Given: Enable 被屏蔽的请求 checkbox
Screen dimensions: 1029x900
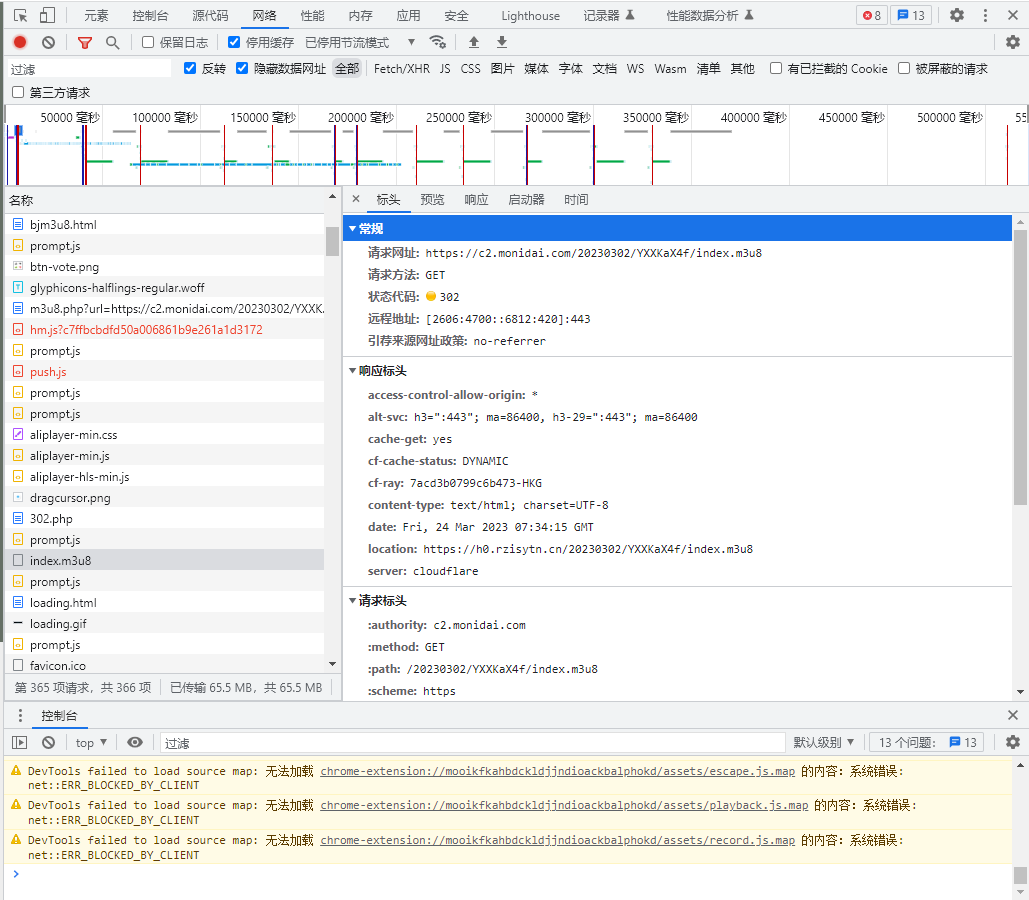Looking at the screenshot, I should pyautogui.click(x=904, y=68).
